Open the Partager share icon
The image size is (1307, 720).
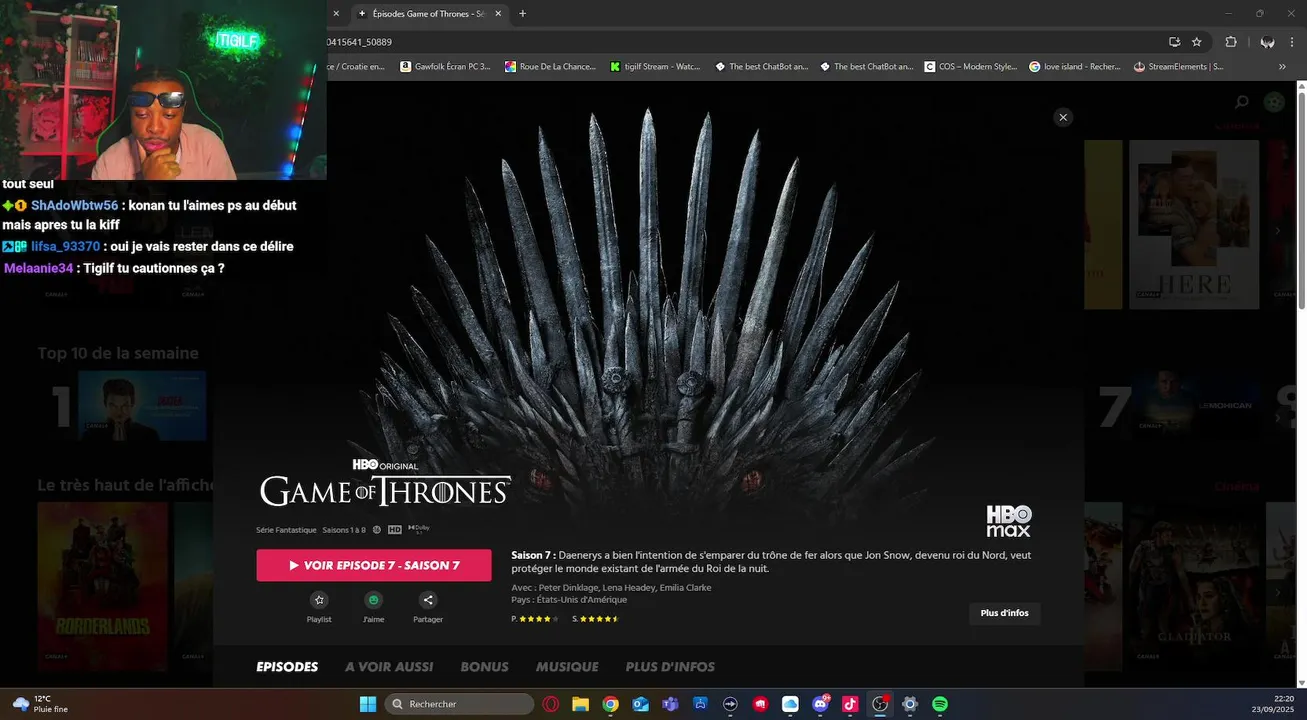click(x=428, y=600)
